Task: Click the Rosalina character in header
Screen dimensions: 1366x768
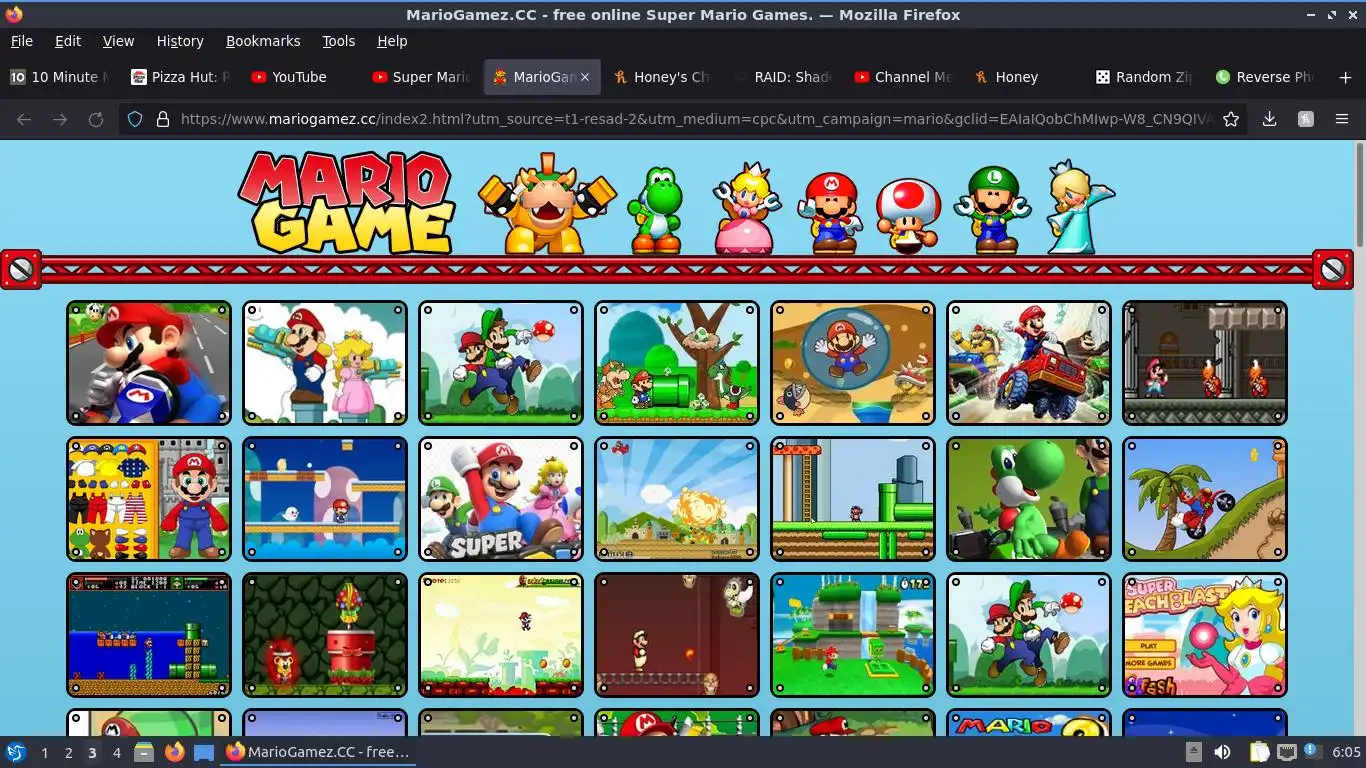Action: (x=1079, y=207)
